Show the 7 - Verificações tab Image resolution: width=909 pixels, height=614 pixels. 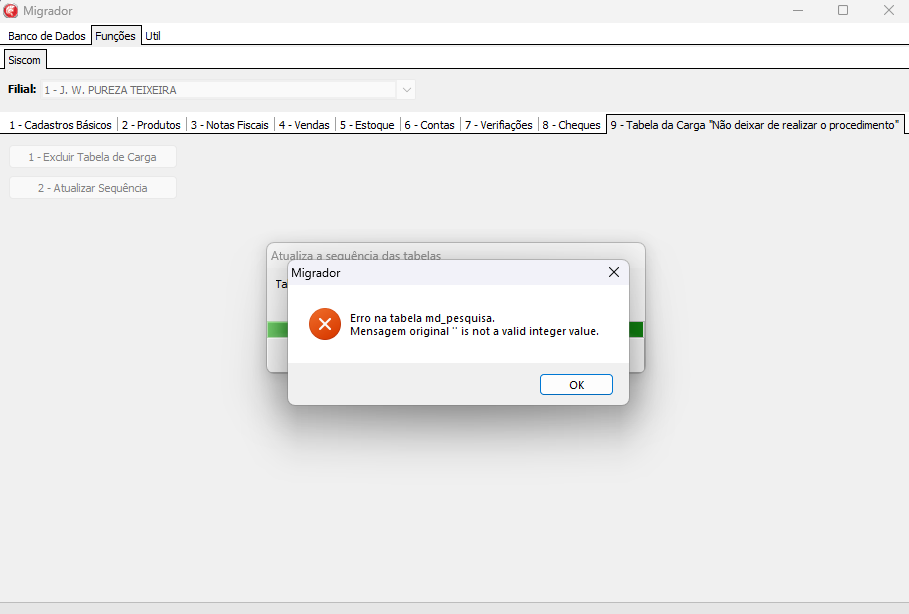coord(498,125)
